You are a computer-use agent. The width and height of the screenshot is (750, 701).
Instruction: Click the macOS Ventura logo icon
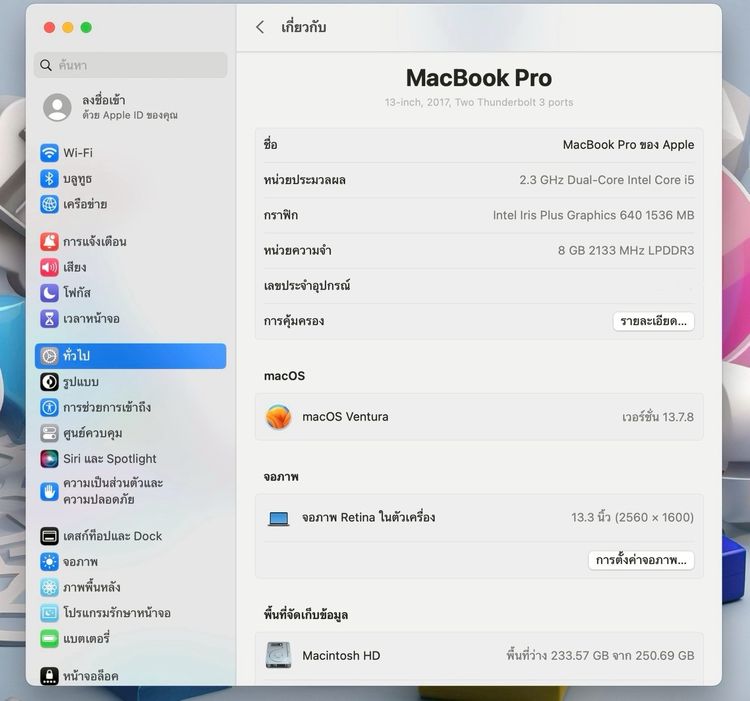click(x=278, y=417)
